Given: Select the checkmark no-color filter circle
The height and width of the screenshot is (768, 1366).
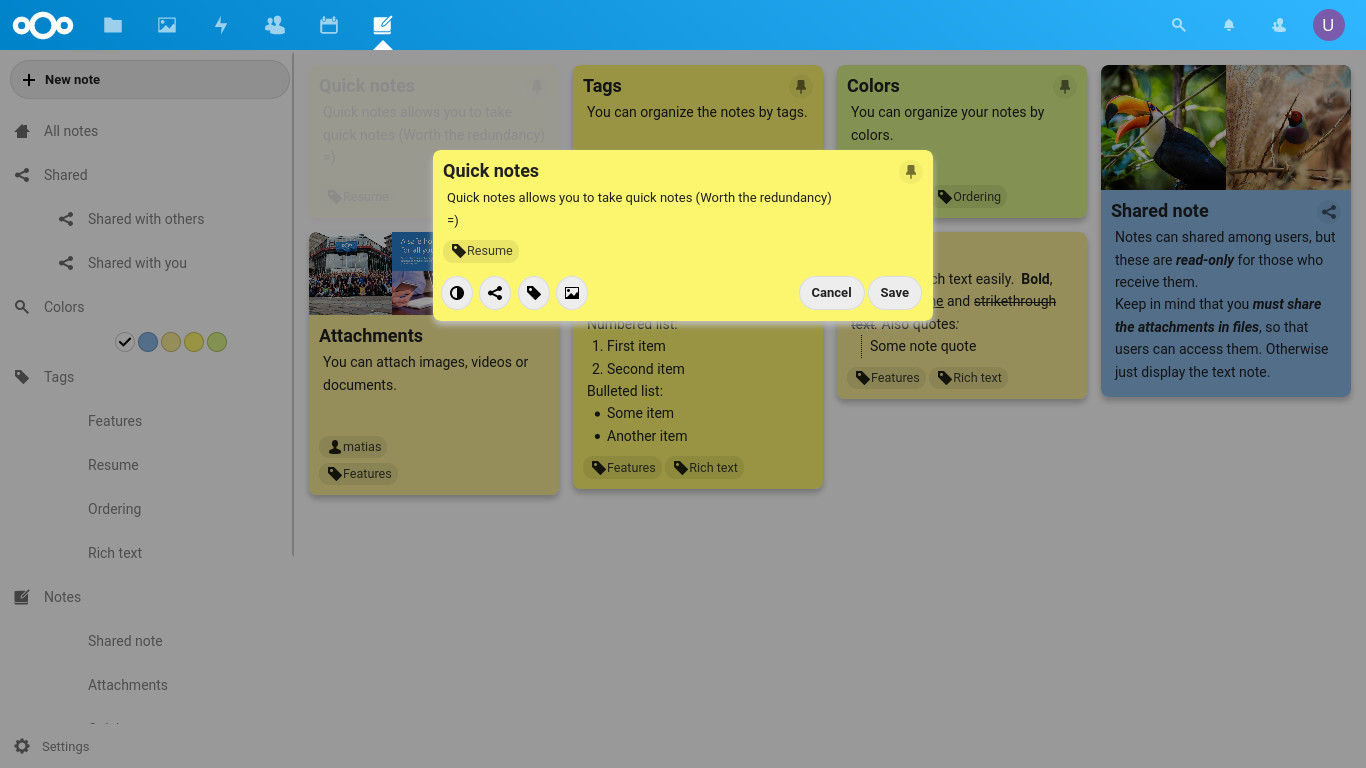Looking at the screenshot, I should point(125,342).
